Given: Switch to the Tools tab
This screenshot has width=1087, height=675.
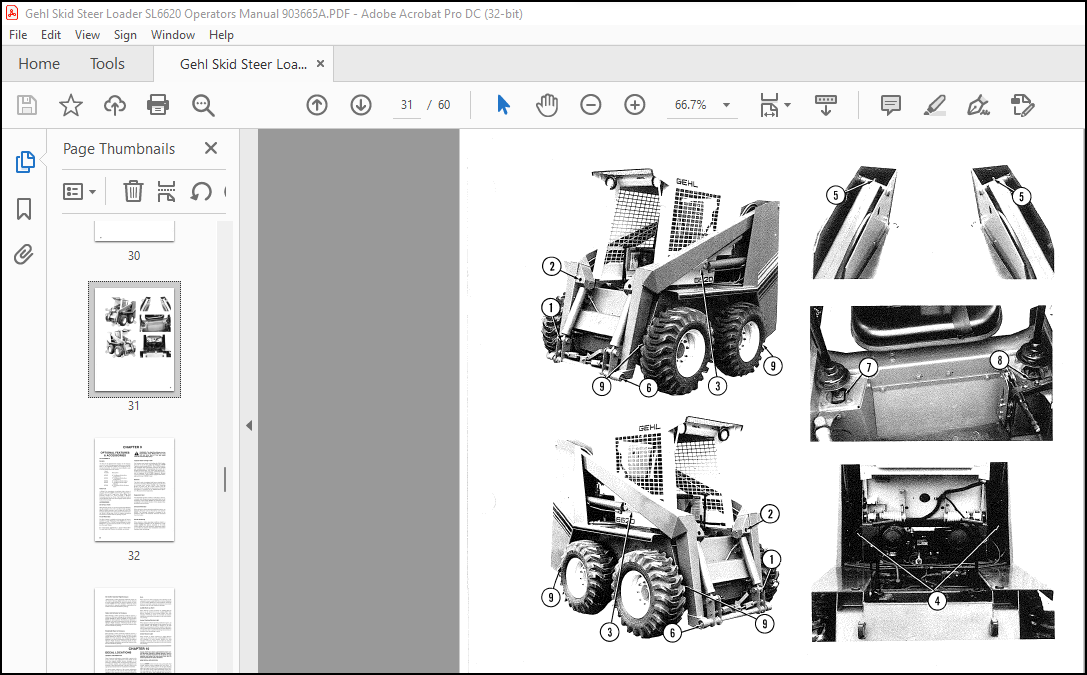Looking at the screenshot, I should click(x=107, y=64).
